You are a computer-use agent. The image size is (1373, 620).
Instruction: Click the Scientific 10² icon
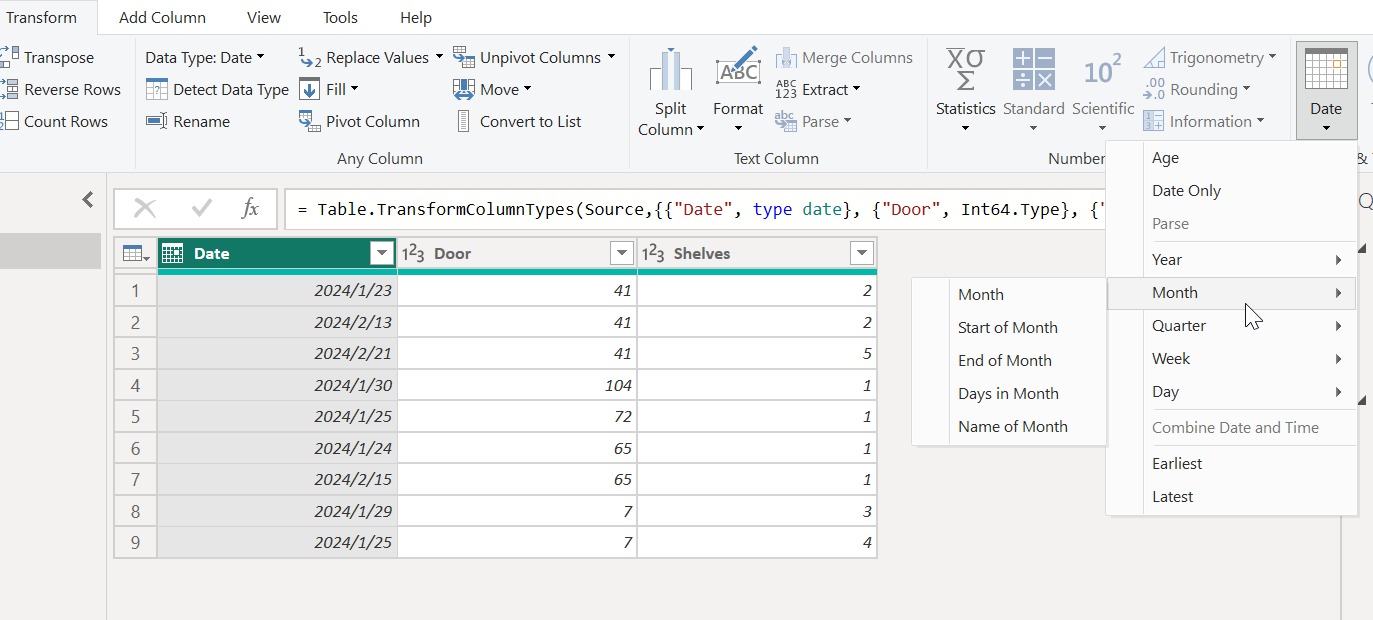(1103, 71)
